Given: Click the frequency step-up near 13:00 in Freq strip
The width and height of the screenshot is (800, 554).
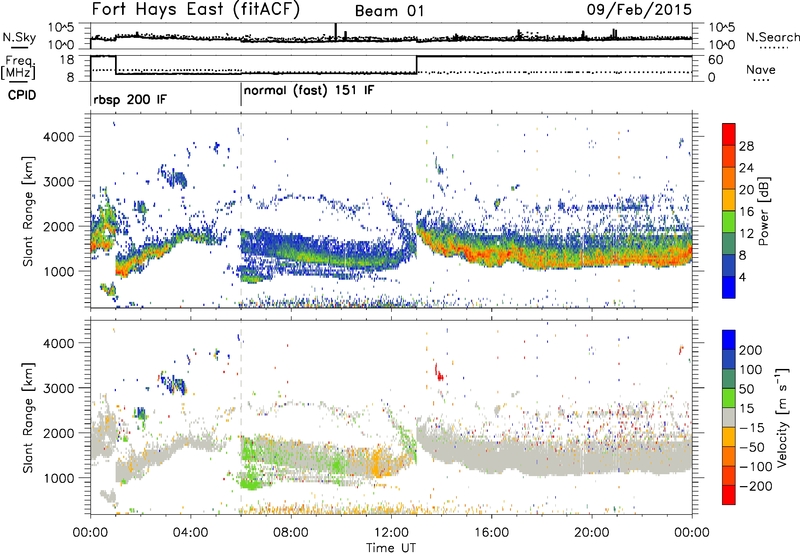Looking at the screenshot, I should click(x=417, y=64).
